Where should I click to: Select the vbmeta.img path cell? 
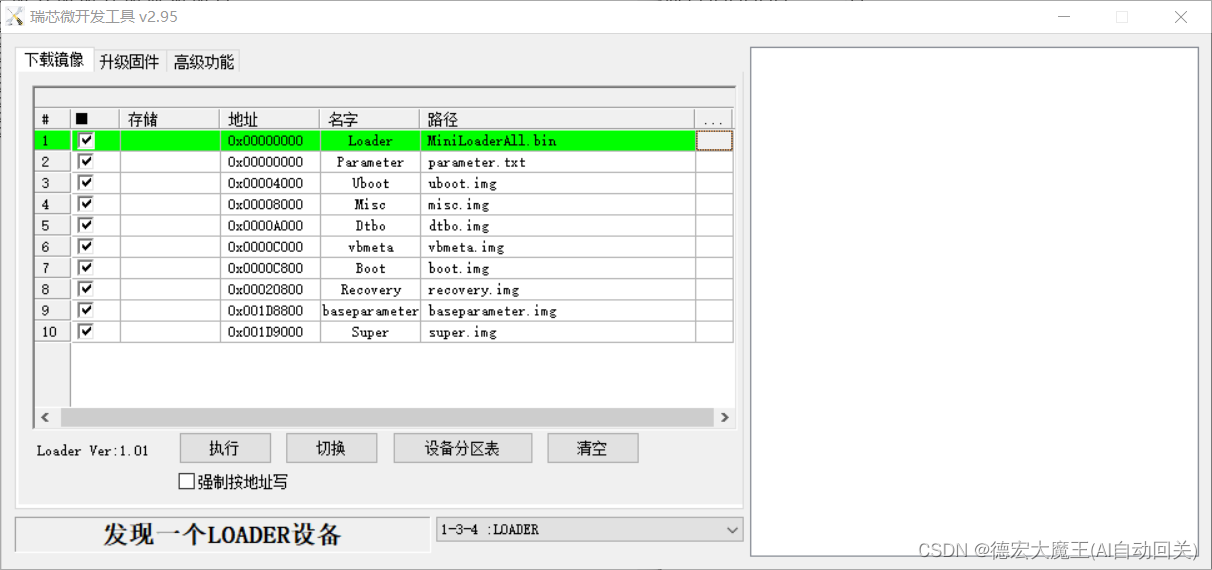pyautogui.click(x=558, y=247)
